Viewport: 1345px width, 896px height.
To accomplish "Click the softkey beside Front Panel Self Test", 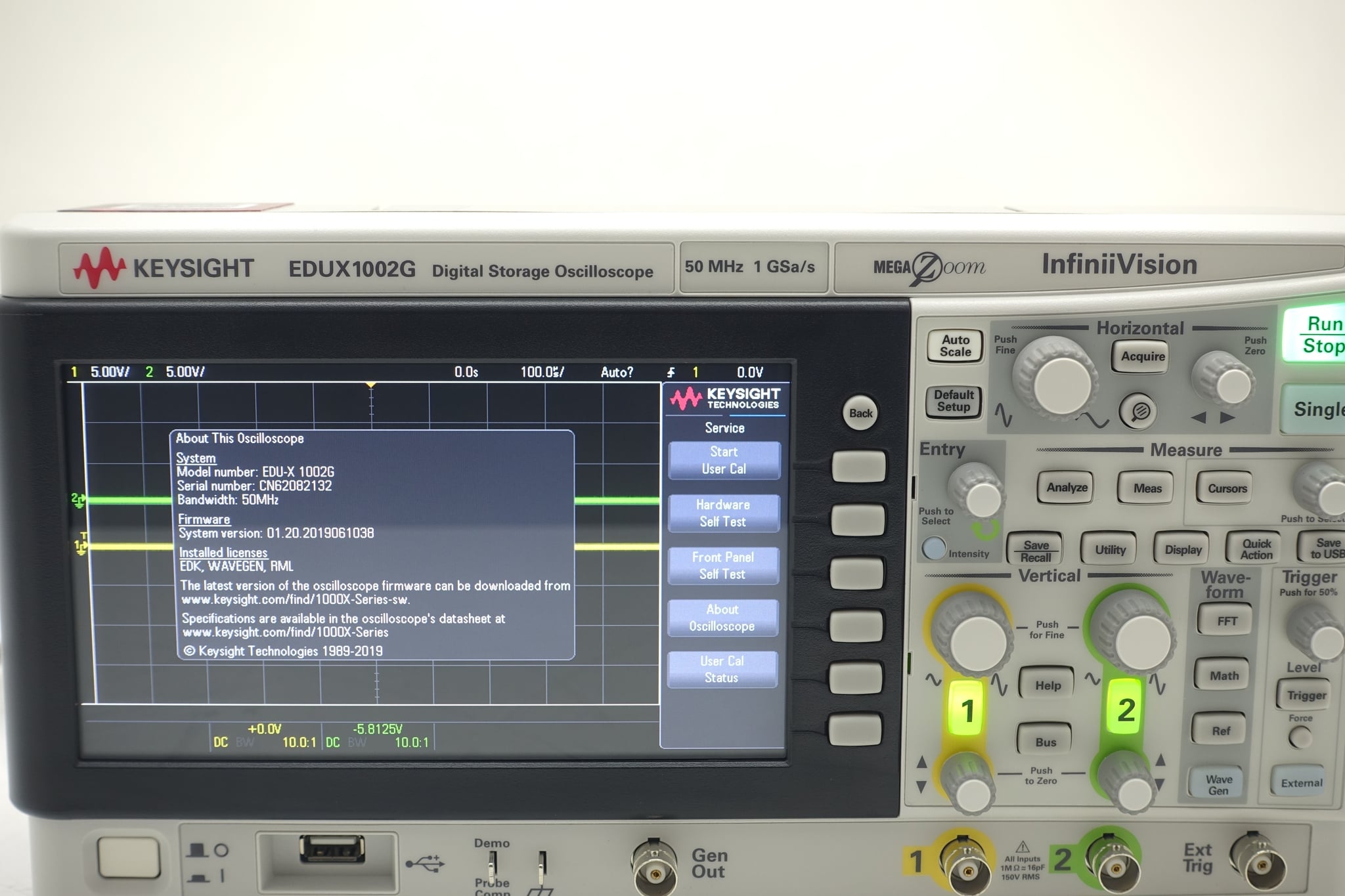I will point(857,573).
